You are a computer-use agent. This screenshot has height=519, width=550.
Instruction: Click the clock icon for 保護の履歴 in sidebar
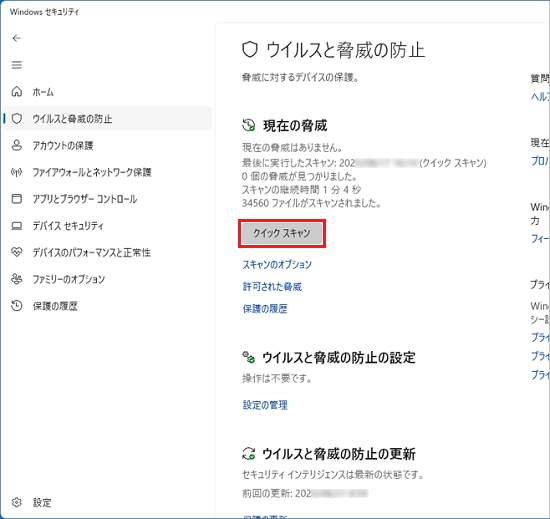point(16,306)
